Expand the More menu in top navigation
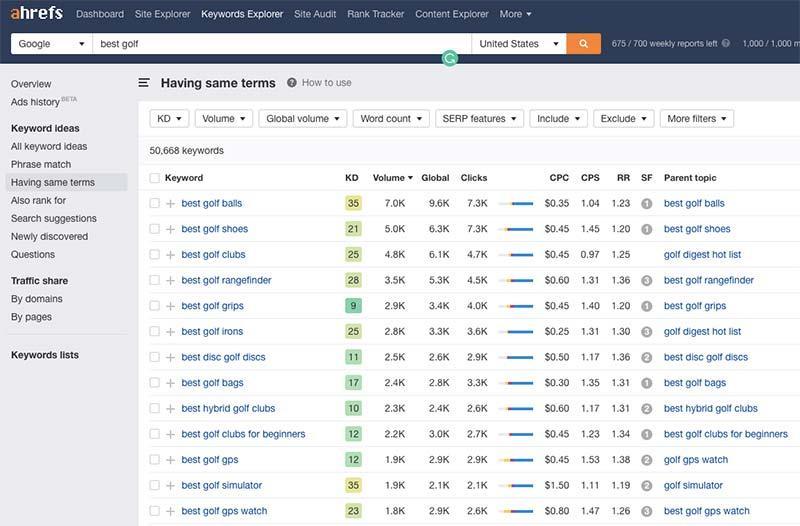 515,14
